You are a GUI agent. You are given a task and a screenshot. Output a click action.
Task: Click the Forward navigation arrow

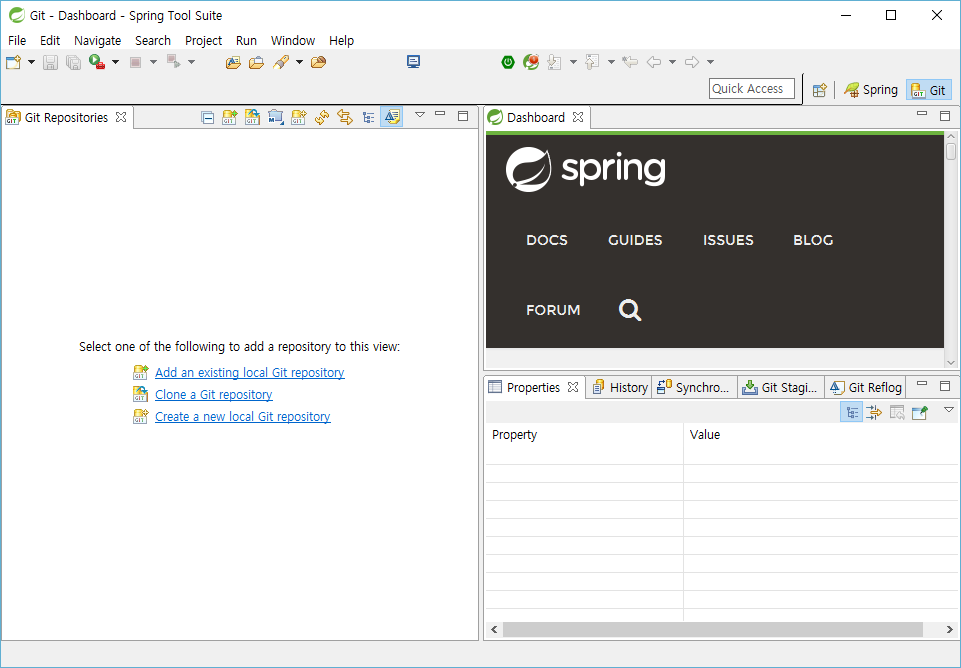pos(692,62)
